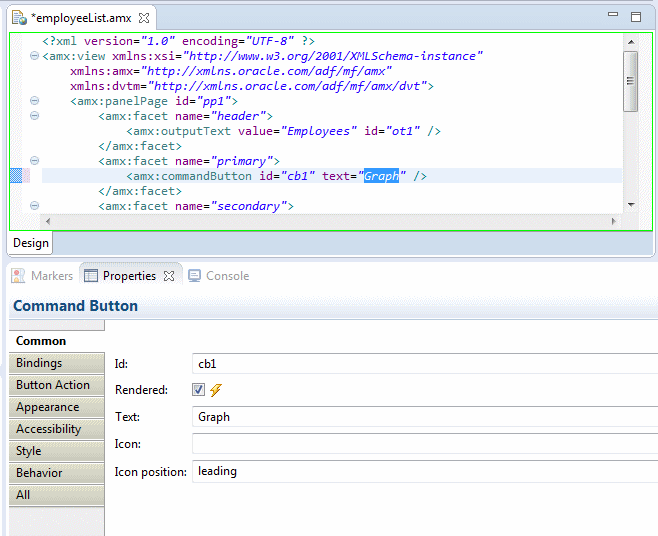Click the Text field containing Graph
This screenshot has width=658, height=536.
click(425, 417)
